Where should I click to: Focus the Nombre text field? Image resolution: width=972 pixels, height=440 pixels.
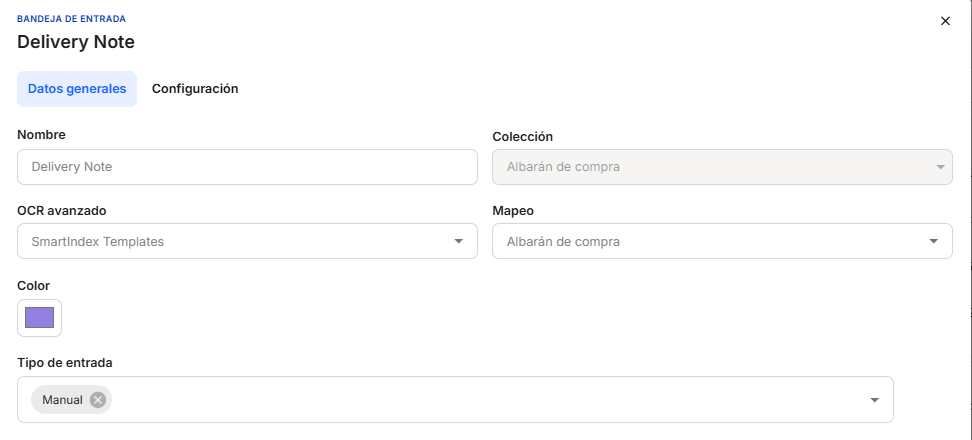pos(247,167)
